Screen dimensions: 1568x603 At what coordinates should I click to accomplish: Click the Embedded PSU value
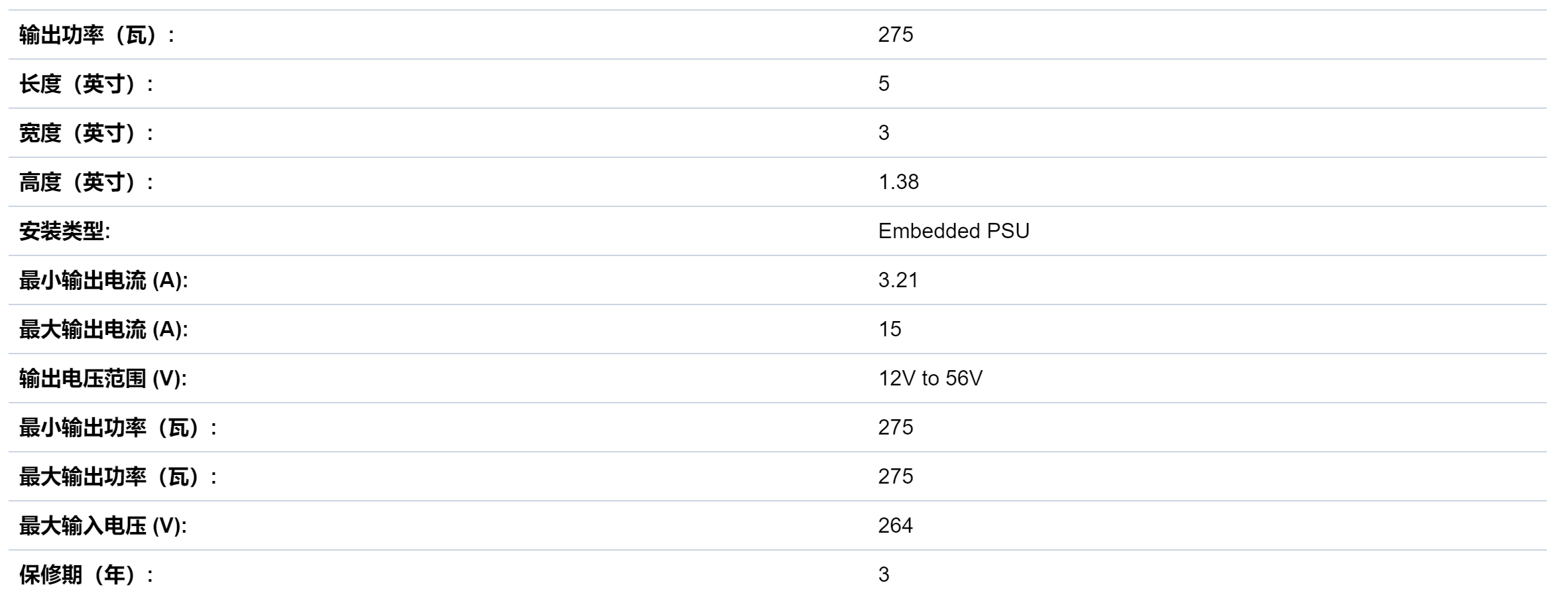[x=953, y=231]
